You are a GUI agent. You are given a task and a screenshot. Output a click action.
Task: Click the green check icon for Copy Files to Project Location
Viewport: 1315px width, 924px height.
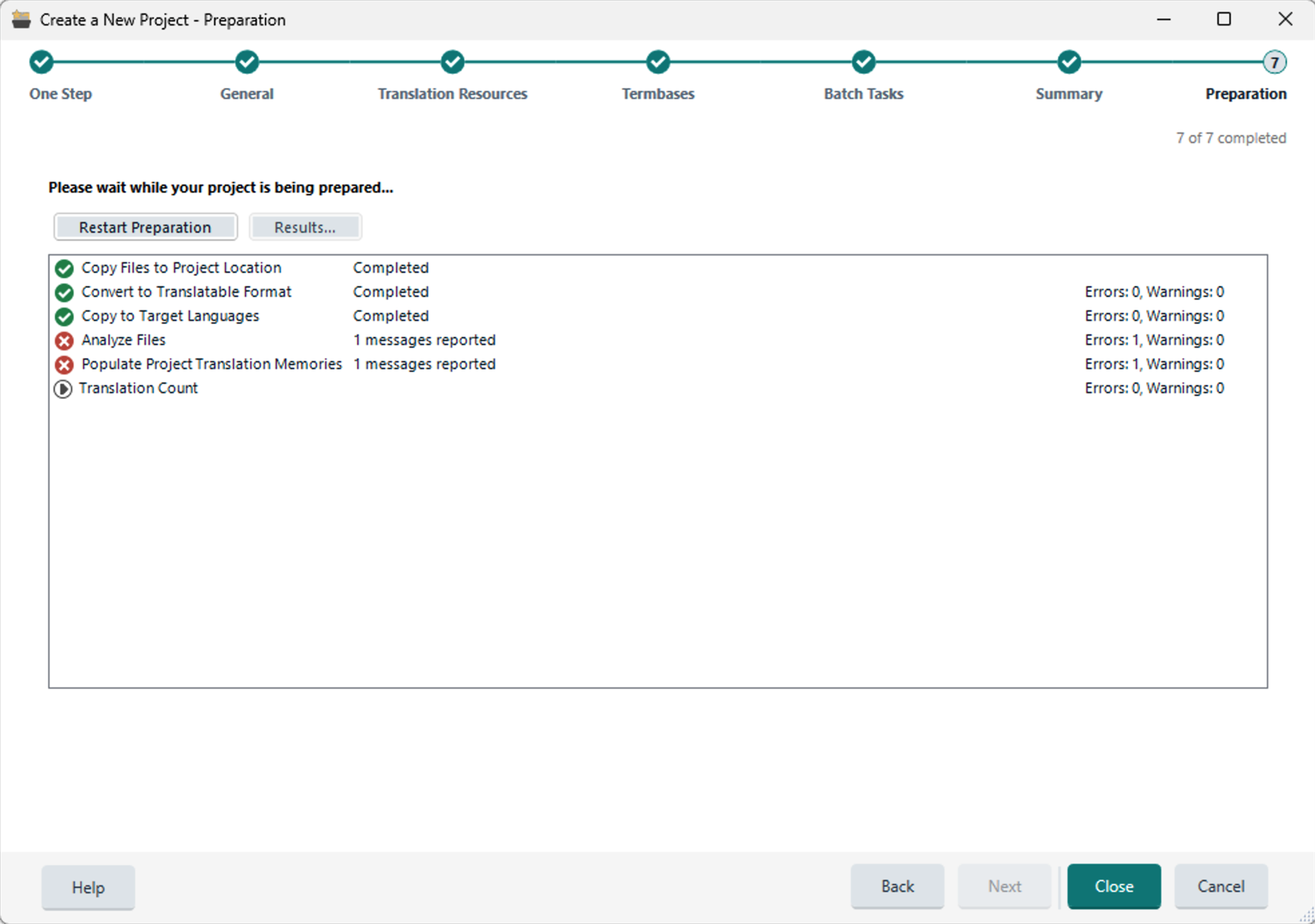pyautogui.click(x=64, y=269)
